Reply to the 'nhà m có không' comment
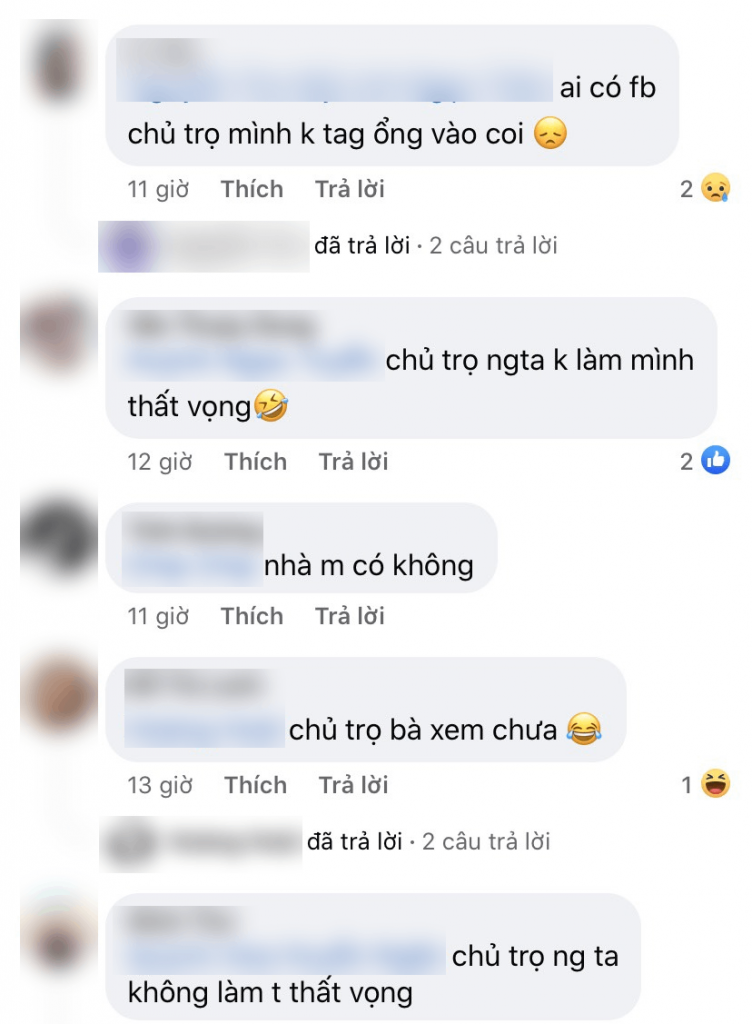The height and width of the screenshot is (1024, 752). 350,615
